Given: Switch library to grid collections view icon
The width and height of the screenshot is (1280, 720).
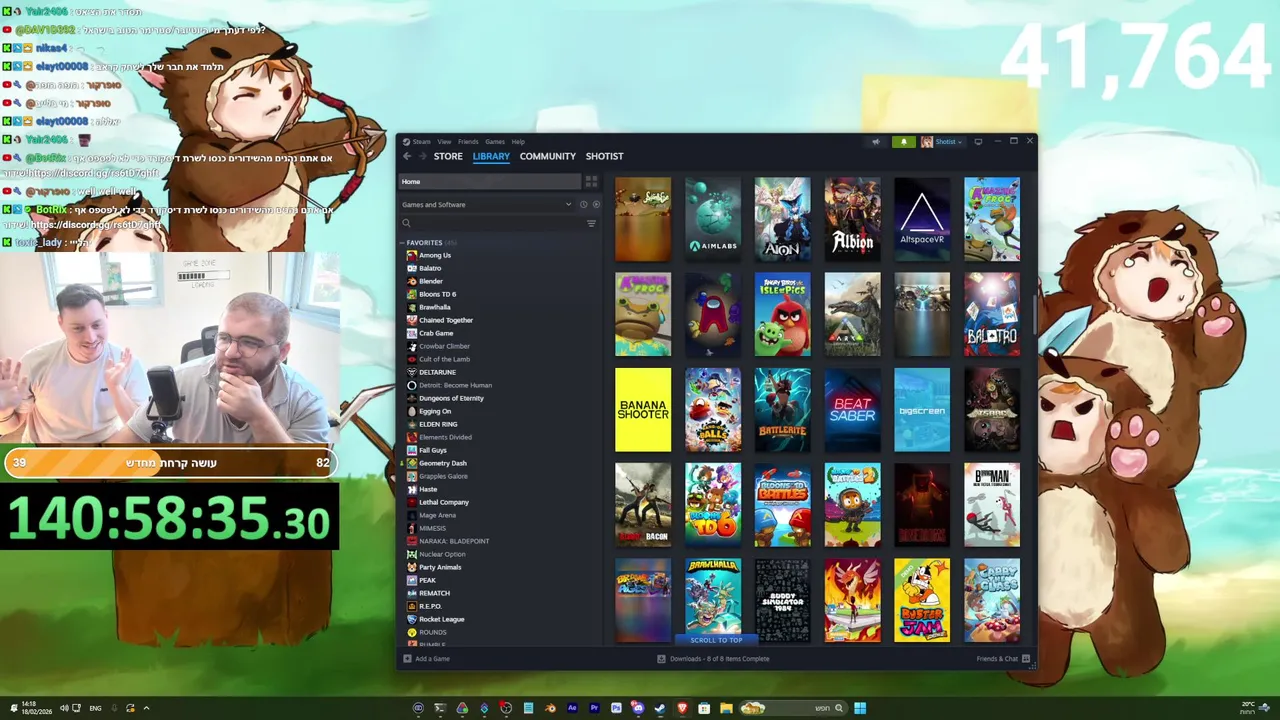Looking at the screenshot, I should [x=591, y=181].
